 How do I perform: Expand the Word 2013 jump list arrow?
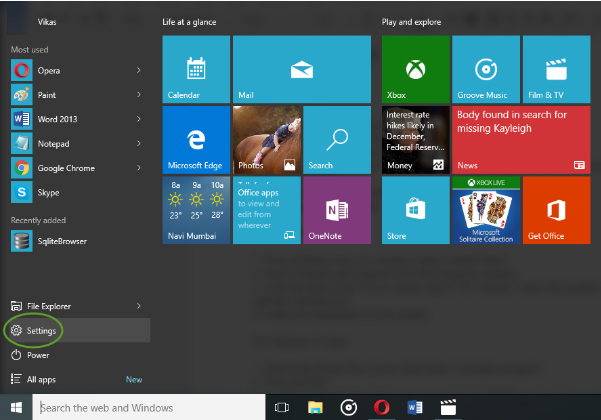[x=139, y=119]
